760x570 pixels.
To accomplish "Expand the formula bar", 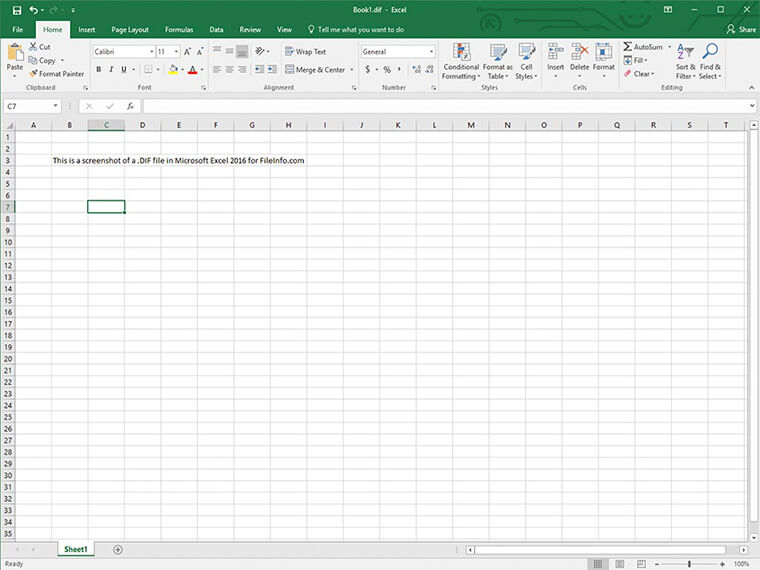I will 752,106.
